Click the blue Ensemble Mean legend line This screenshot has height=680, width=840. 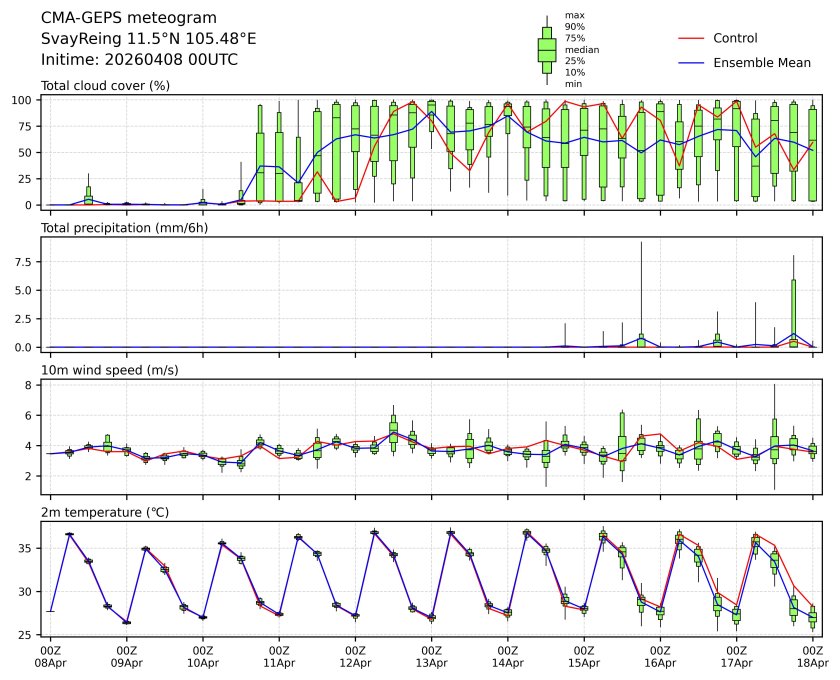pos(692,63)
